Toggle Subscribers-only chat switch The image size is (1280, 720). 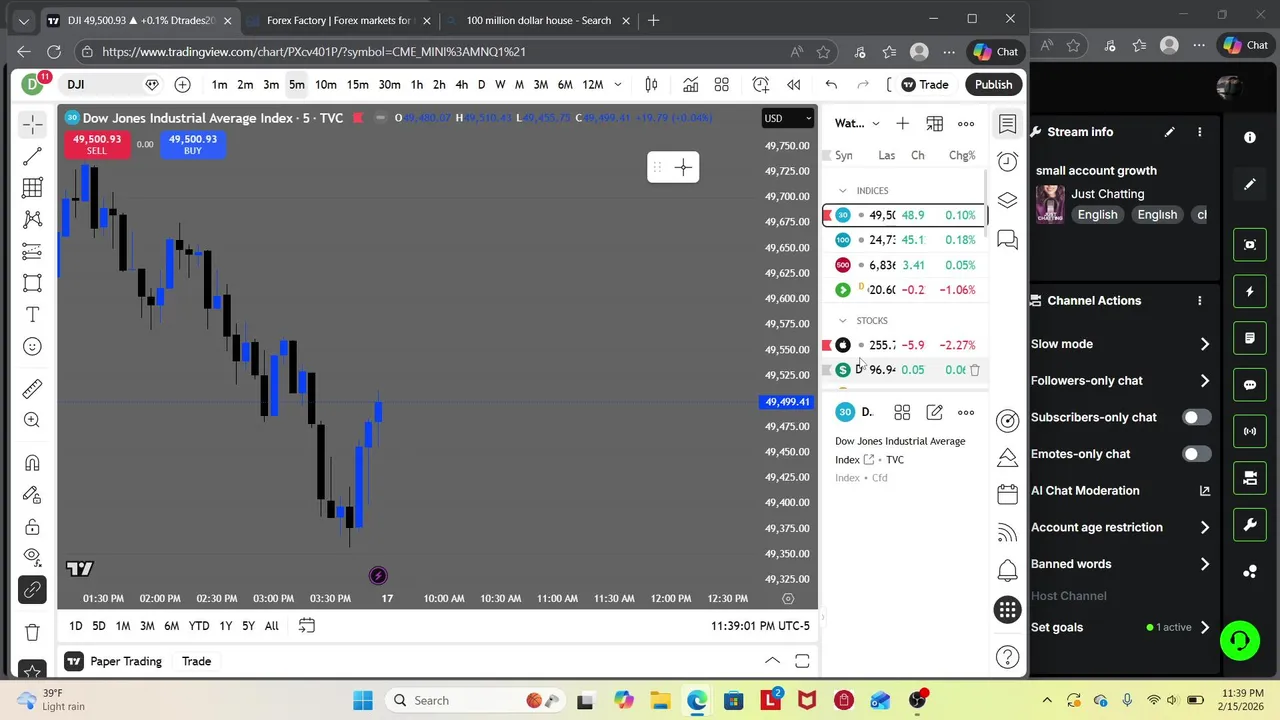1196,417
